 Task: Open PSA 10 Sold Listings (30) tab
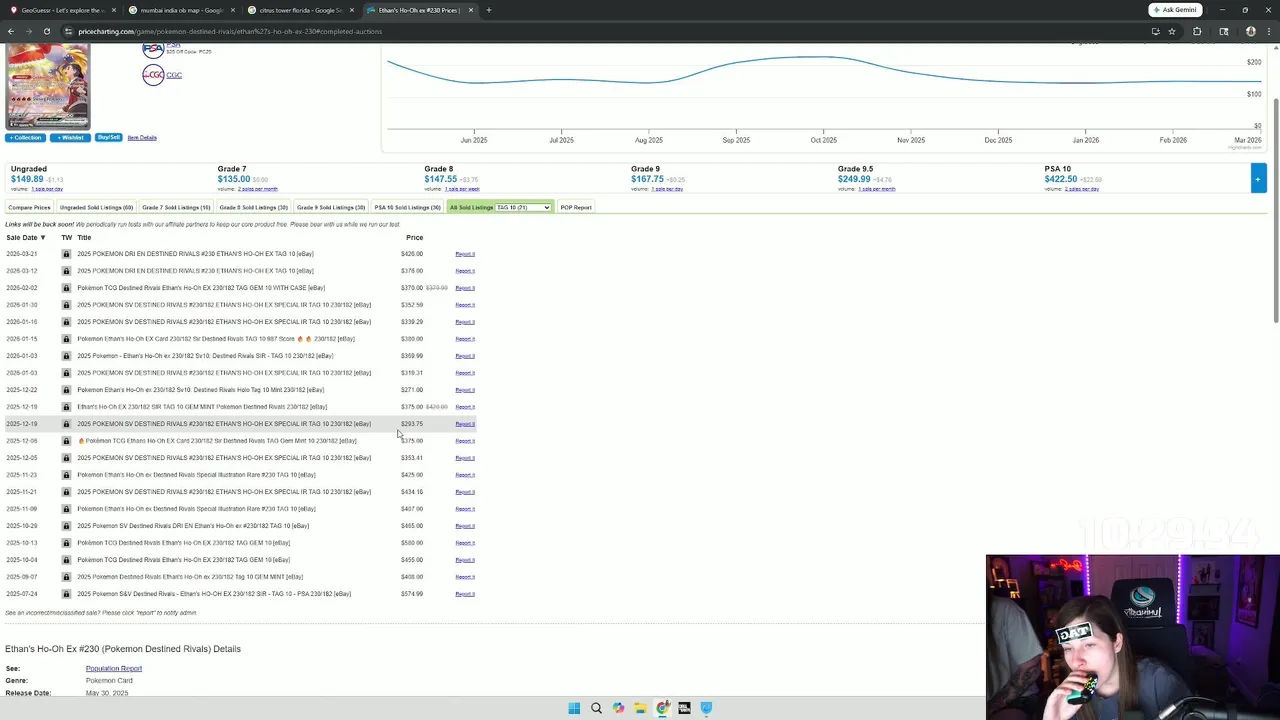[408, 207]
